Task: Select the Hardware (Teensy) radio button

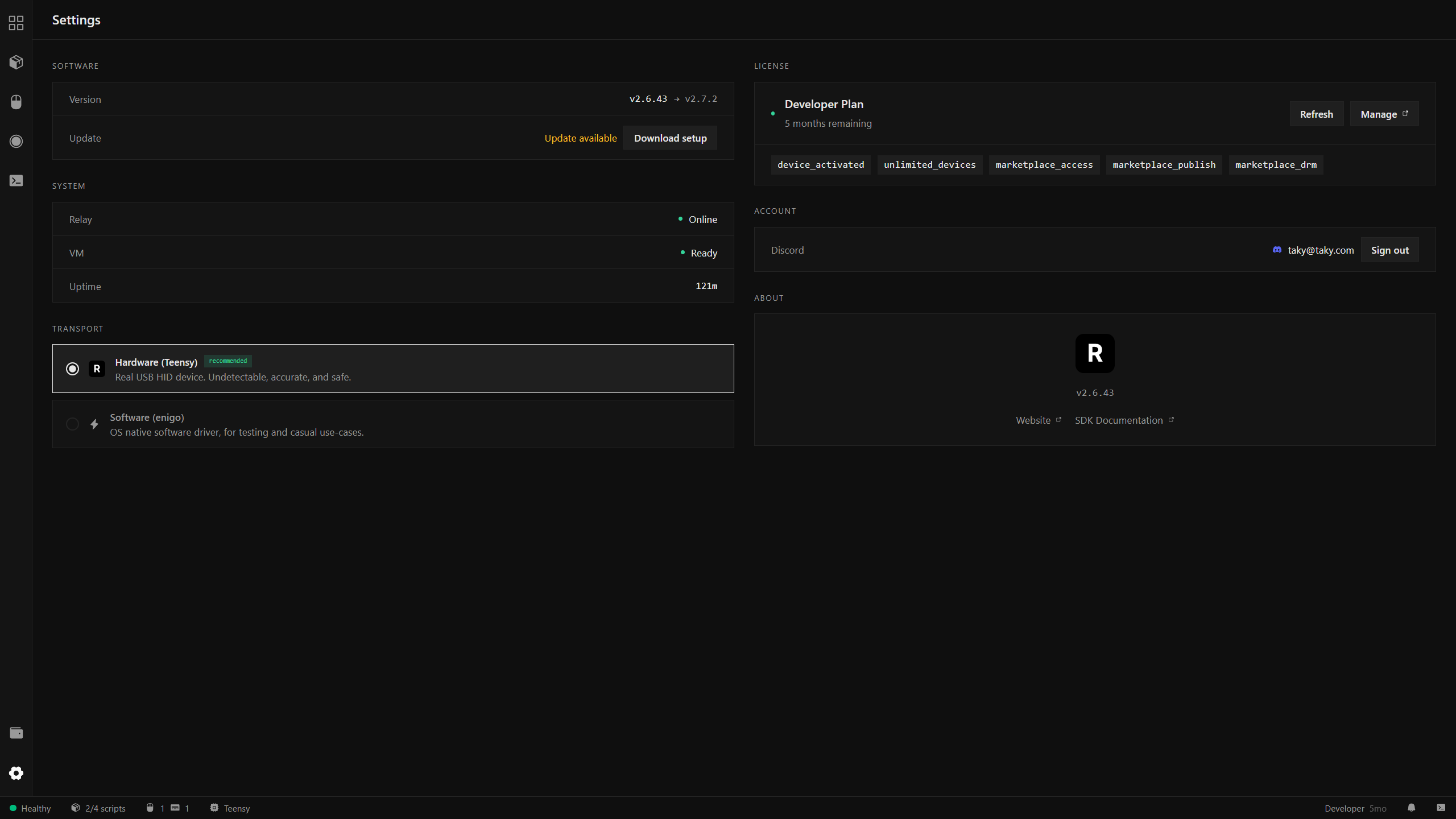Action: click(72, 369)
